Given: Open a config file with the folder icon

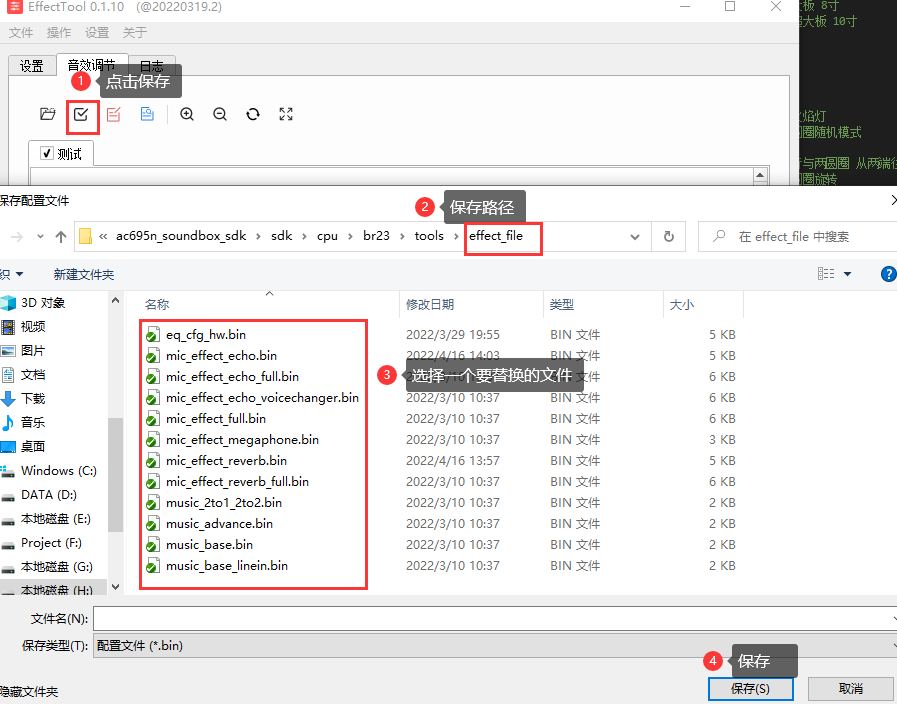Looking at the screenshot, I should tap(48, 114).
